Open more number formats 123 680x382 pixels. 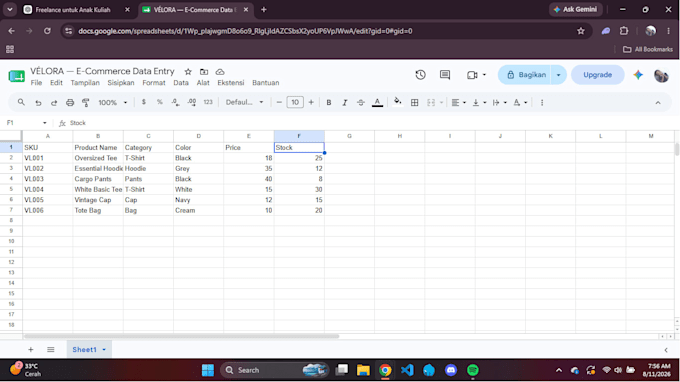point(208,102)
